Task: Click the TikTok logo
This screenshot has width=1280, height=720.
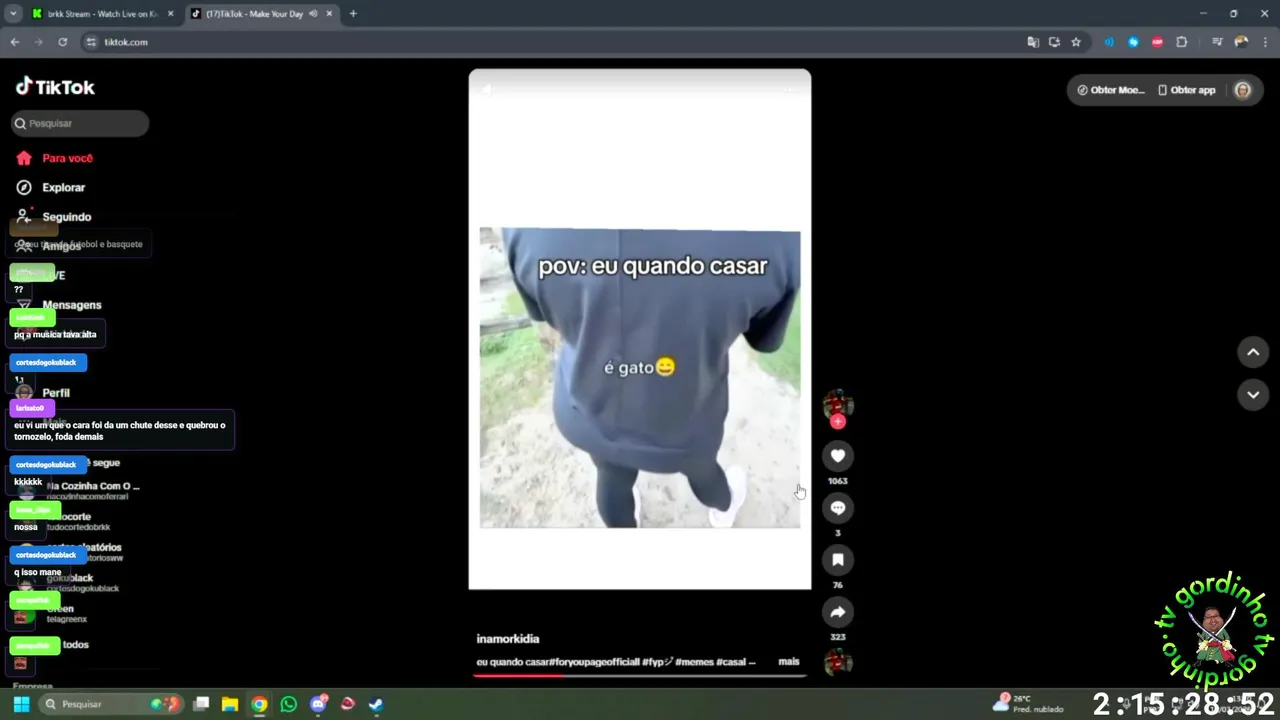Action: (x=55, y=87)
